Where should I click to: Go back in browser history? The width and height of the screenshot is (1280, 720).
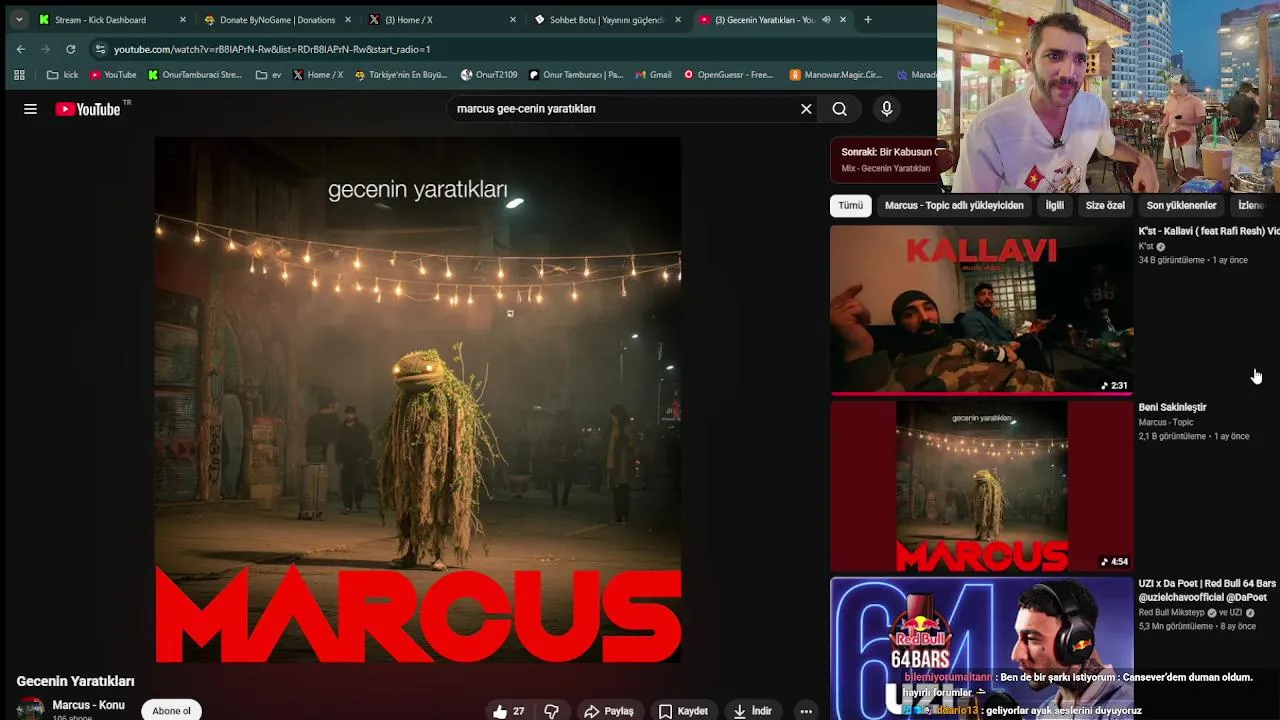(x=21, y=49)
